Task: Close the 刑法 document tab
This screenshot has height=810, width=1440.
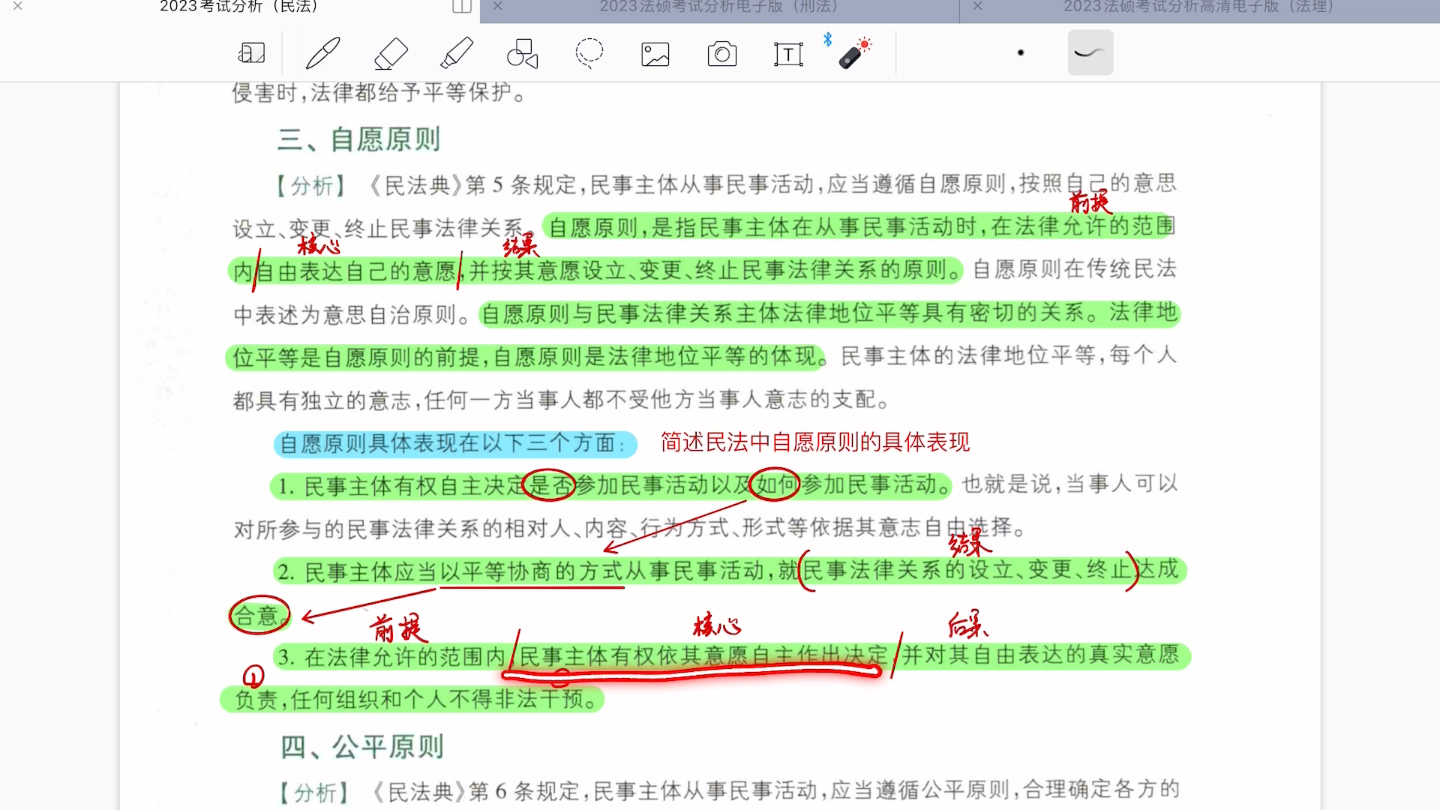Action: (x=498, y=6)
